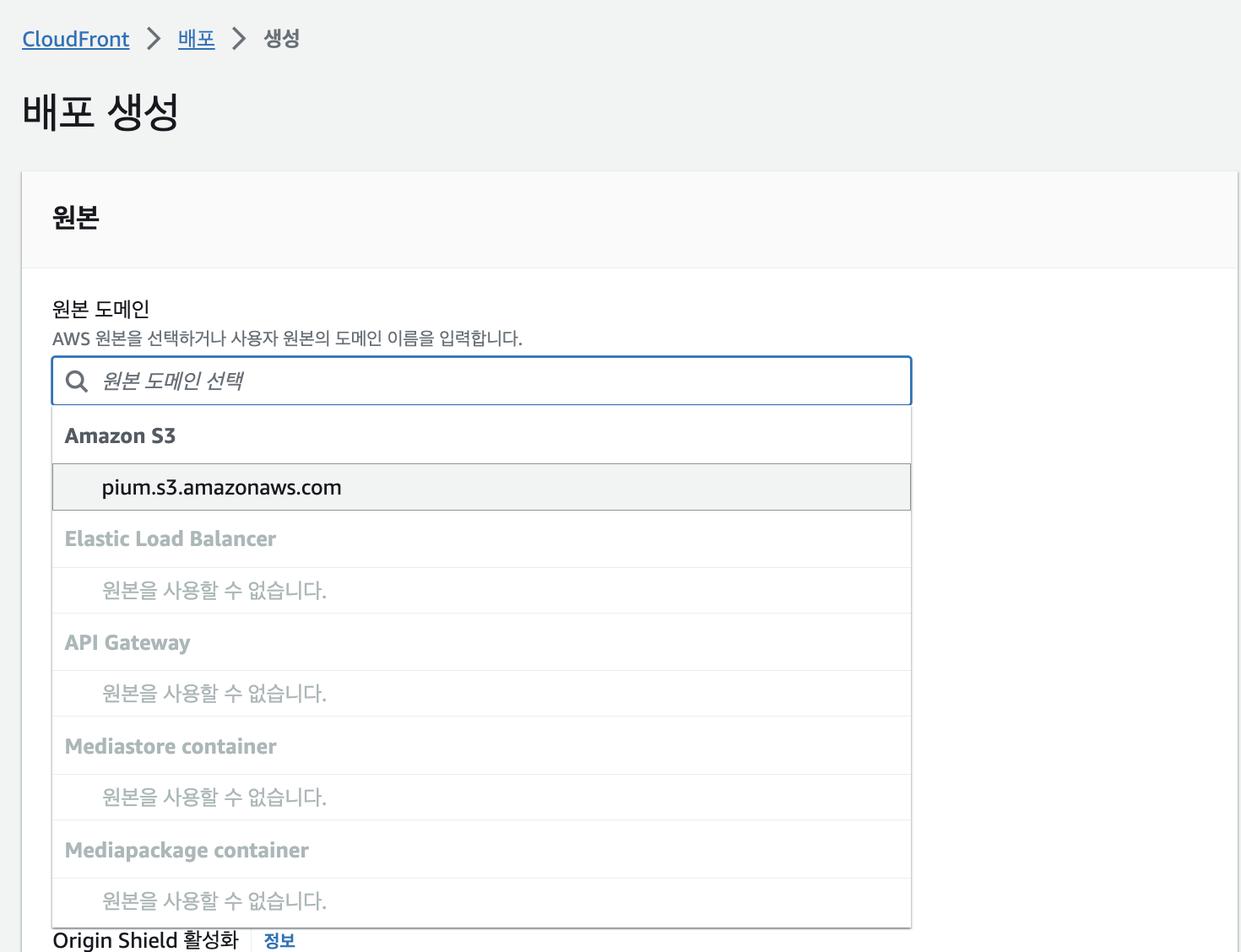Click unavailable origin message under Elastic Load Balancer
This screenshot has height=952, width=1241.
click(214, 591)
